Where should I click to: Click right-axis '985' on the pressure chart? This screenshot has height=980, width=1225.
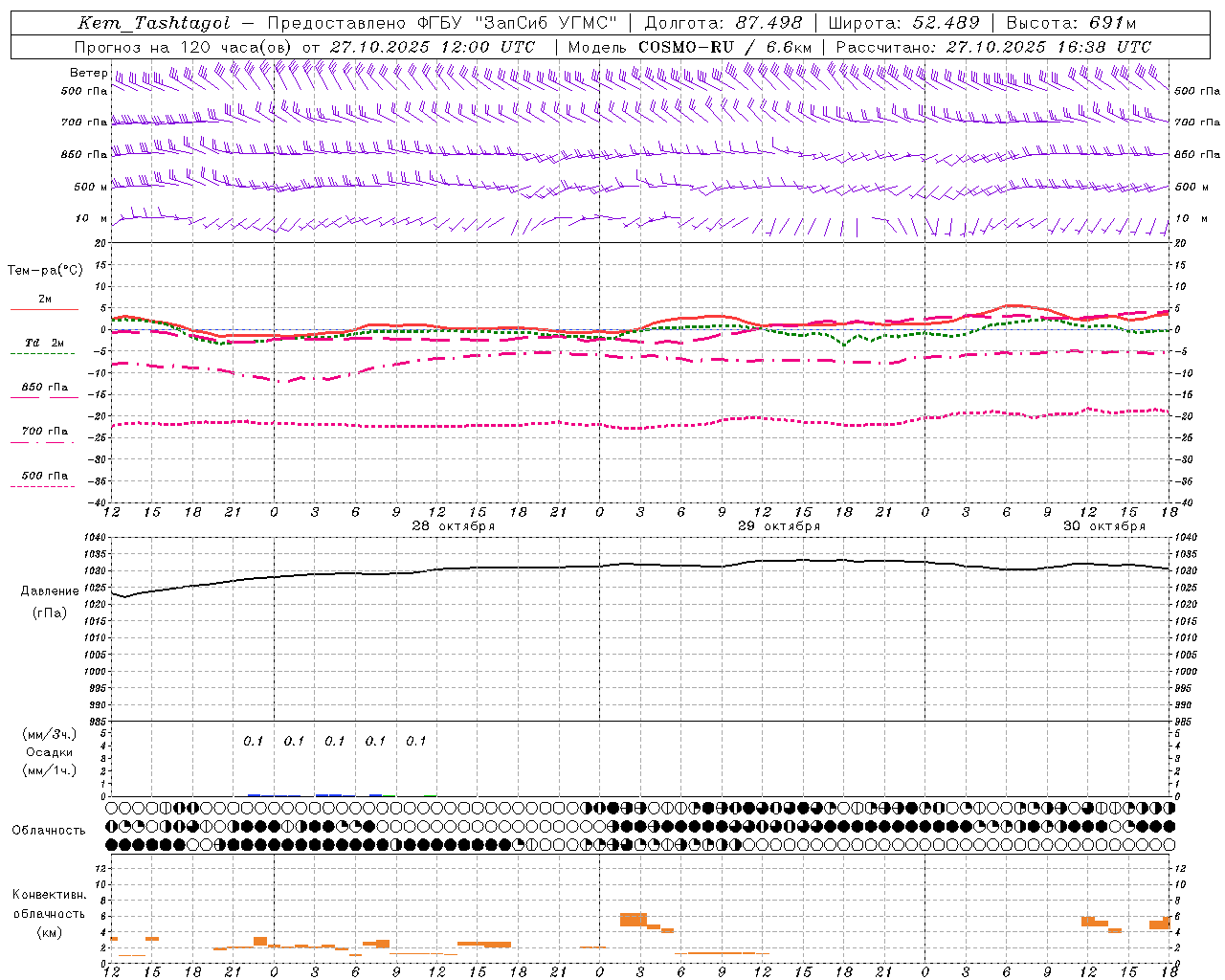point(1184,723)
